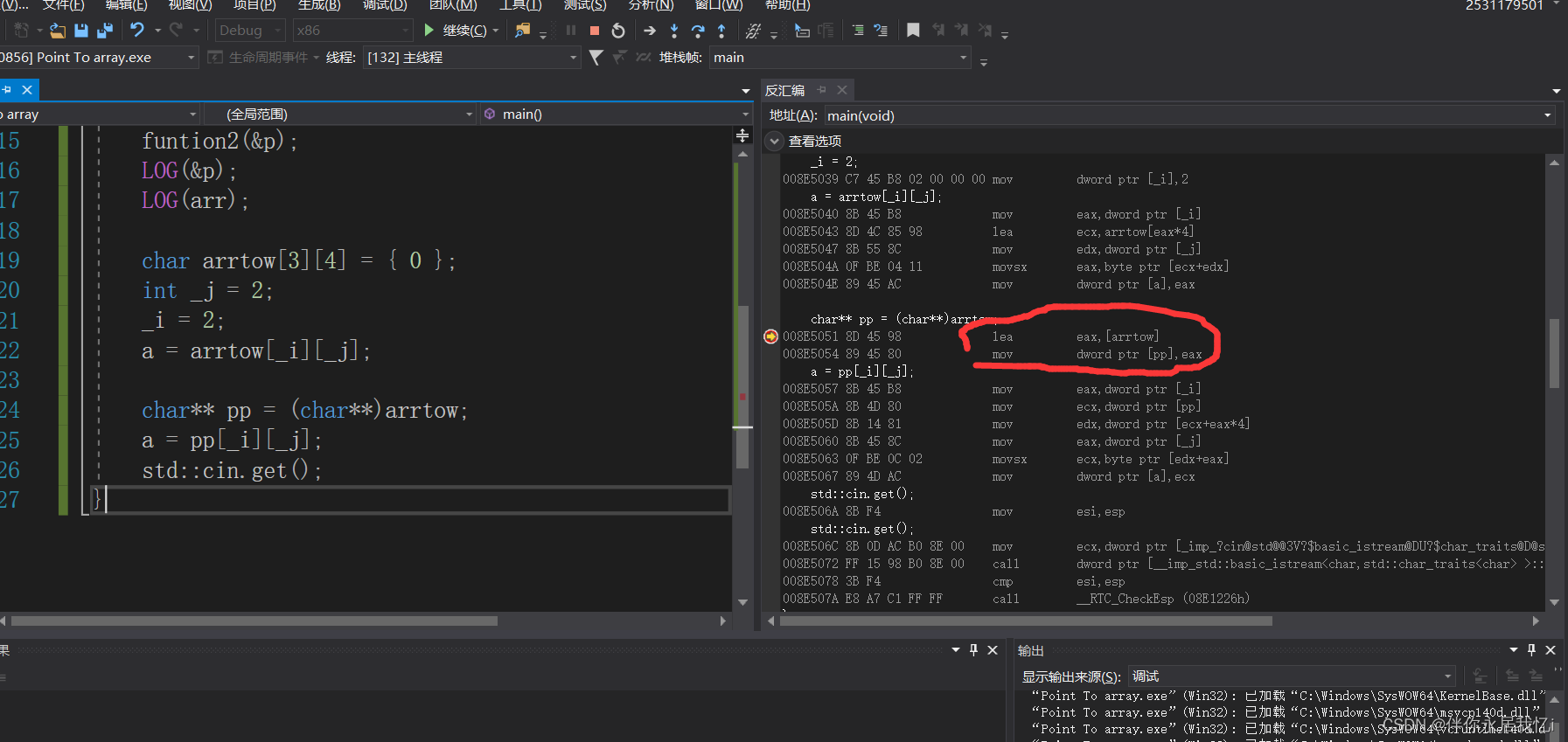Click the previous bookmark icon
This screenshot has height=742, width=1568.
[938, 31]
